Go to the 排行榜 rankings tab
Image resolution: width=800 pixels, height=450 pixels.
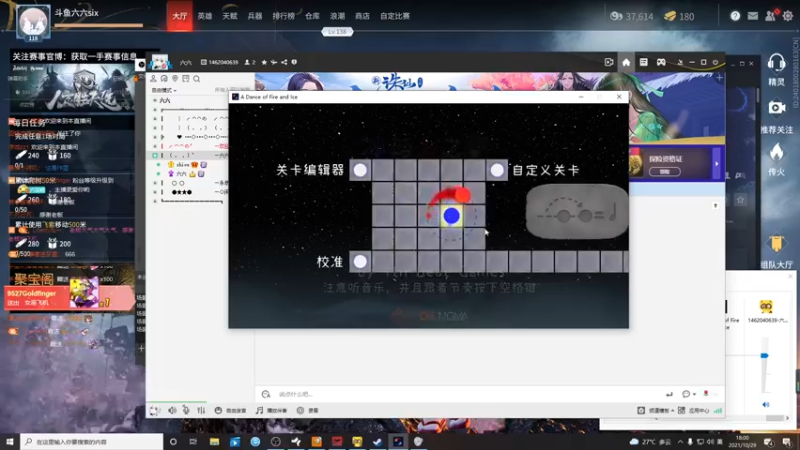click(x=284, y=16)
